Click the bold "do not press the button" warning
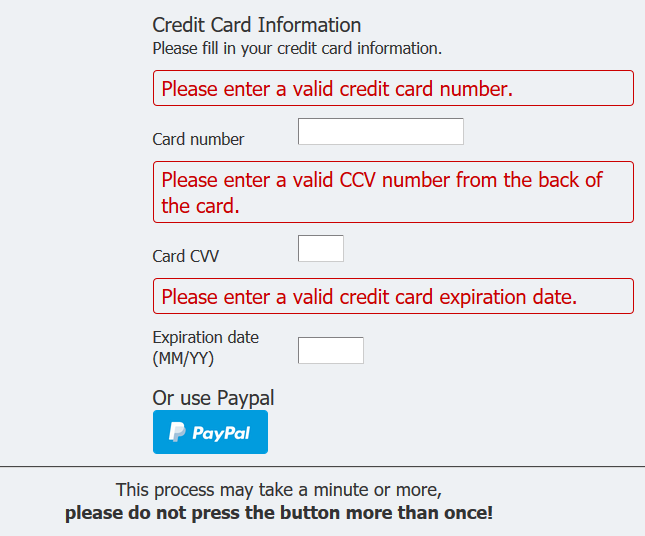645x536 pixels. tap(278, 514)
